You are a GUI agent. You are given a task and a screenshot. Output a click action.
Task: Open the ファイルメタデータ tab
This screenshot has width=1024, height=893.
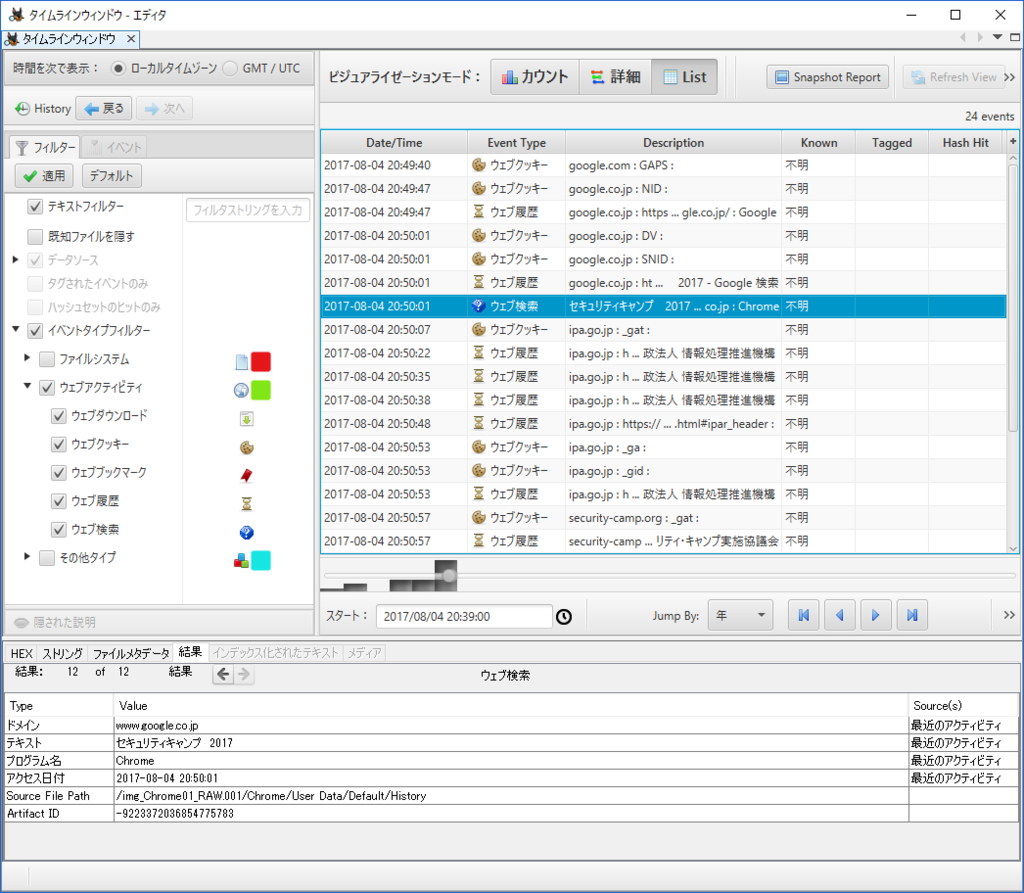131,653
